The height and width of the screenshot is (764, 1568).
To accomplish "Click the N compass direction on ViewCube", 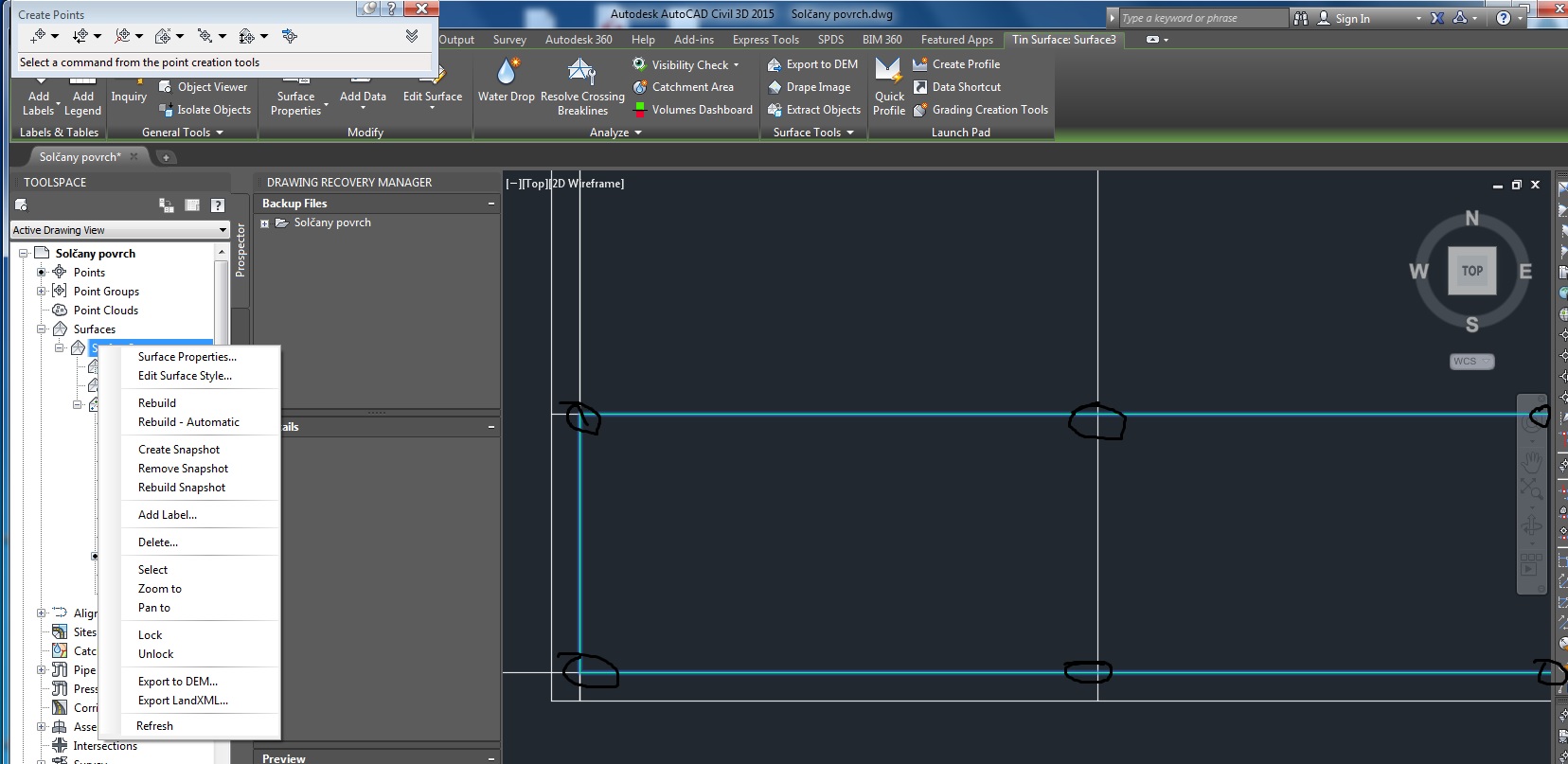I will tap(1471, 218).
